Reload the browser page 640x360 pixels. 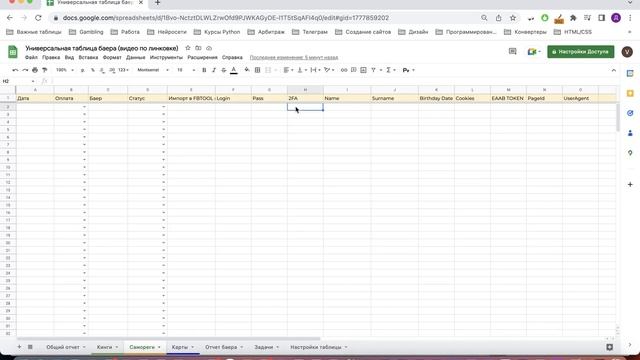(x=38, y=18)
